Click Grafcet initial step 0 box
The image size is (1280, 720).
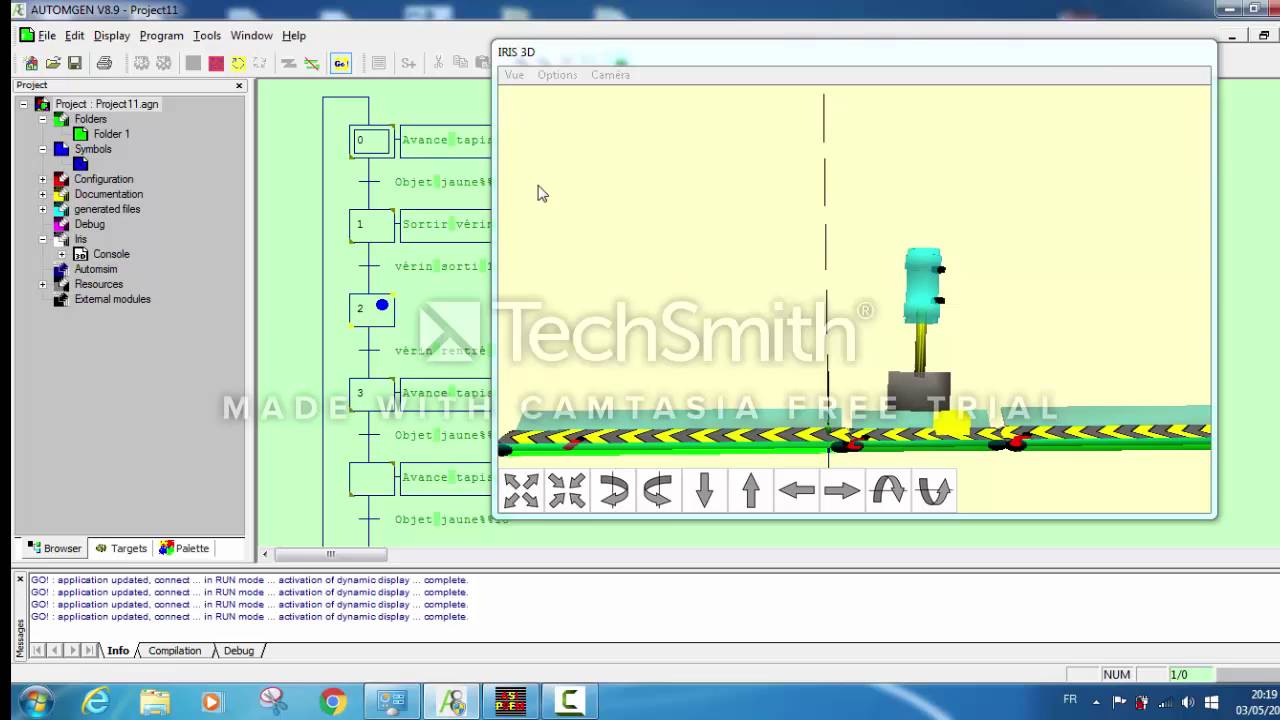click(x=372, y=141)
